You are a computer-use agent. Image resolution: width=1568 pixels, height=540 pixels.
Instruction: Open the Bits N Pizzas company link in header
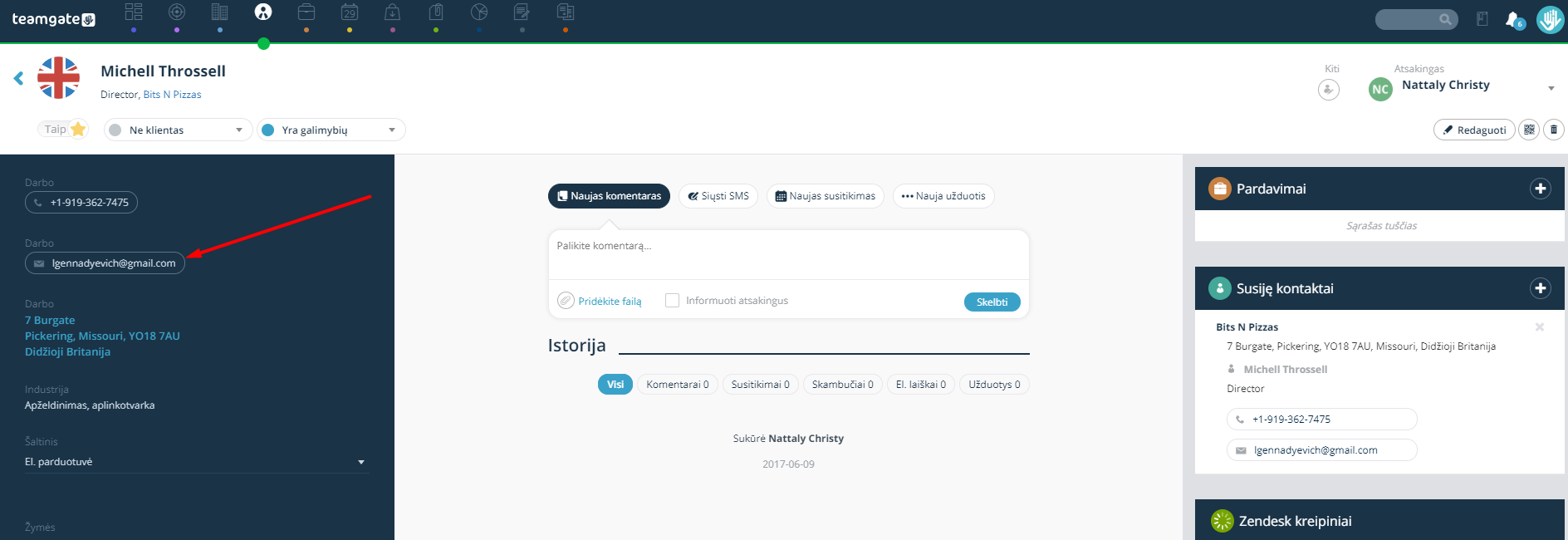pos(173,95)
